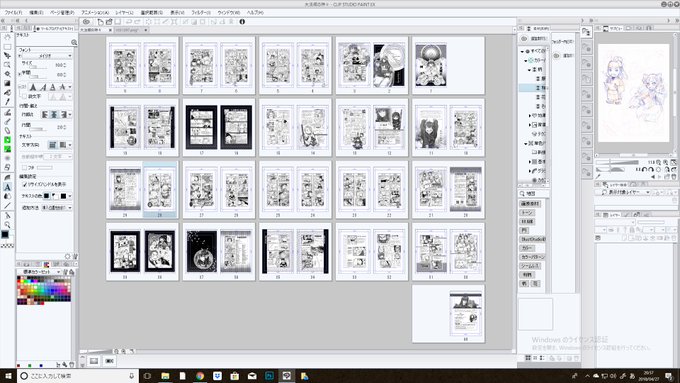Click the Open file icon in command bar
This screenshot has width=680, height=383.
(x=109, y=22)
